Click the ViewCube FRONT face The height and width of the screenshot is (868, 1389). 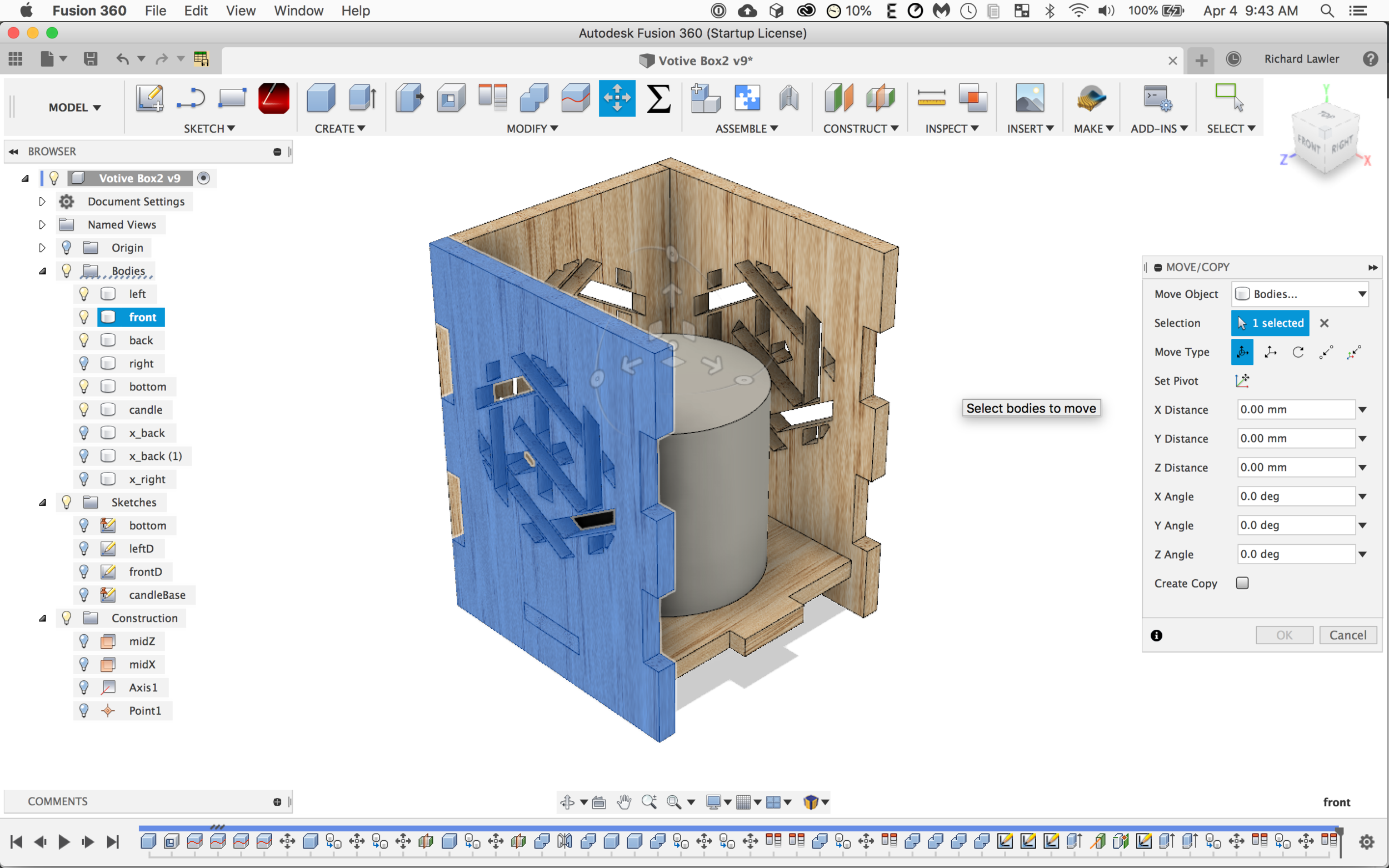tap(1308, 143)
